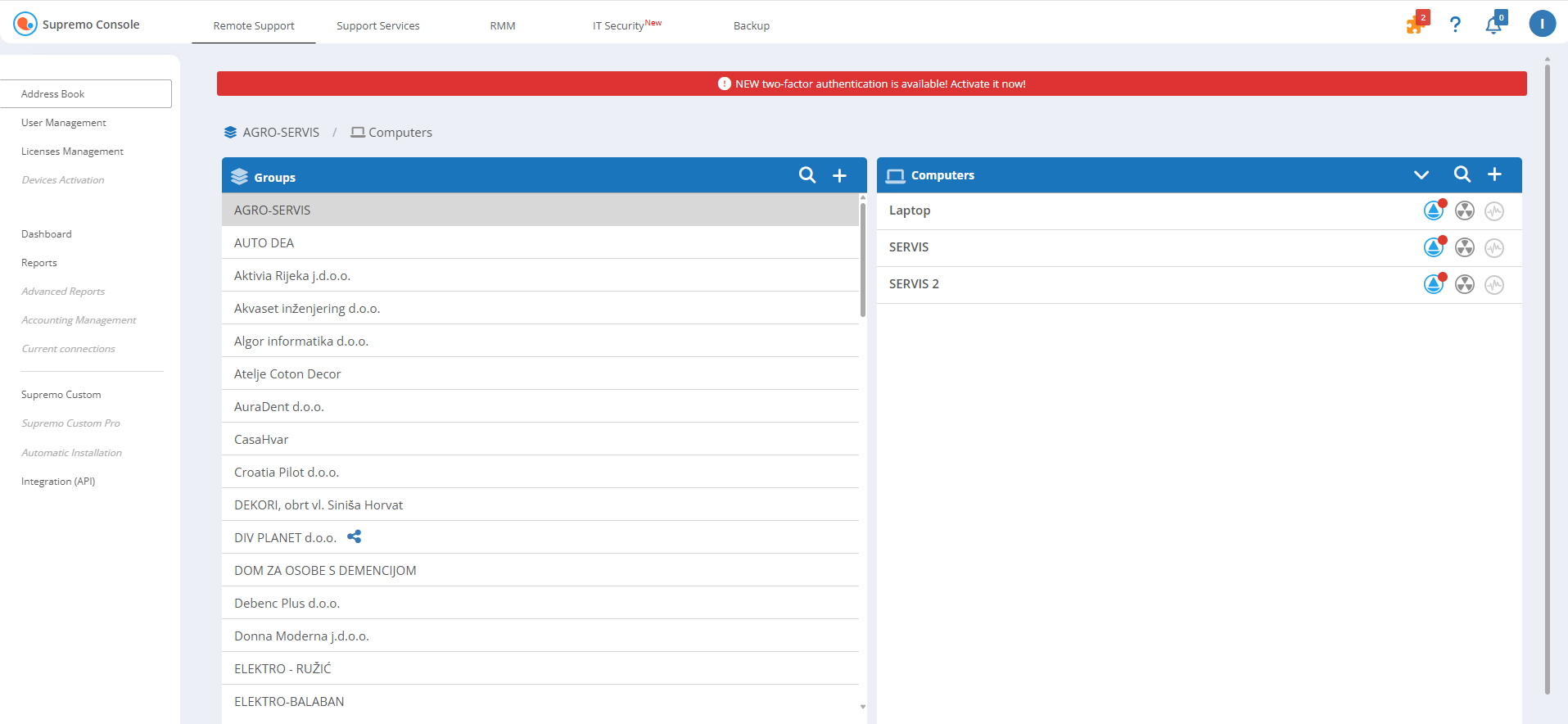Viewport: 1568px width, 724px height.
Task: Select the AGRO-SERVIS group
Action: point(540,210)
